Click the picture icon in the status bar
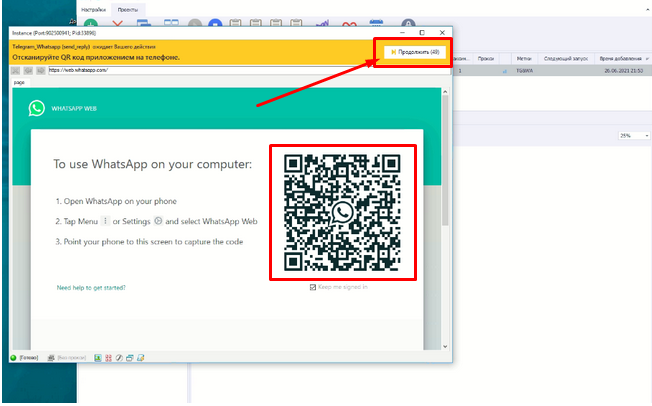Image resolution: width=652 pixels, height=406 pixels. point(98,358)
